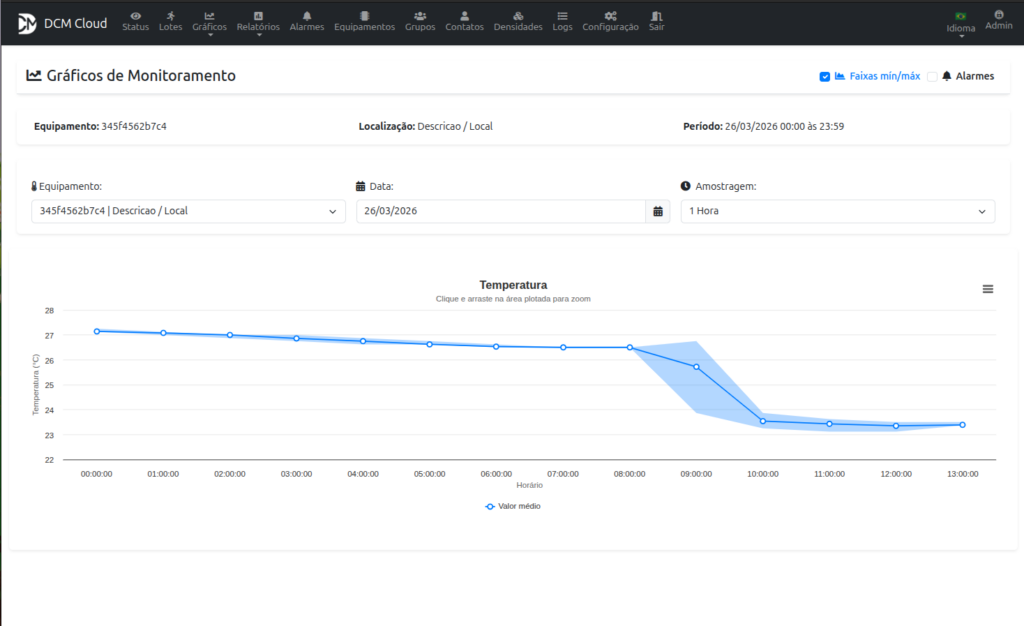Open the Gráficos menu in navbar
The image size is (1024, 626).
[209, 22]
